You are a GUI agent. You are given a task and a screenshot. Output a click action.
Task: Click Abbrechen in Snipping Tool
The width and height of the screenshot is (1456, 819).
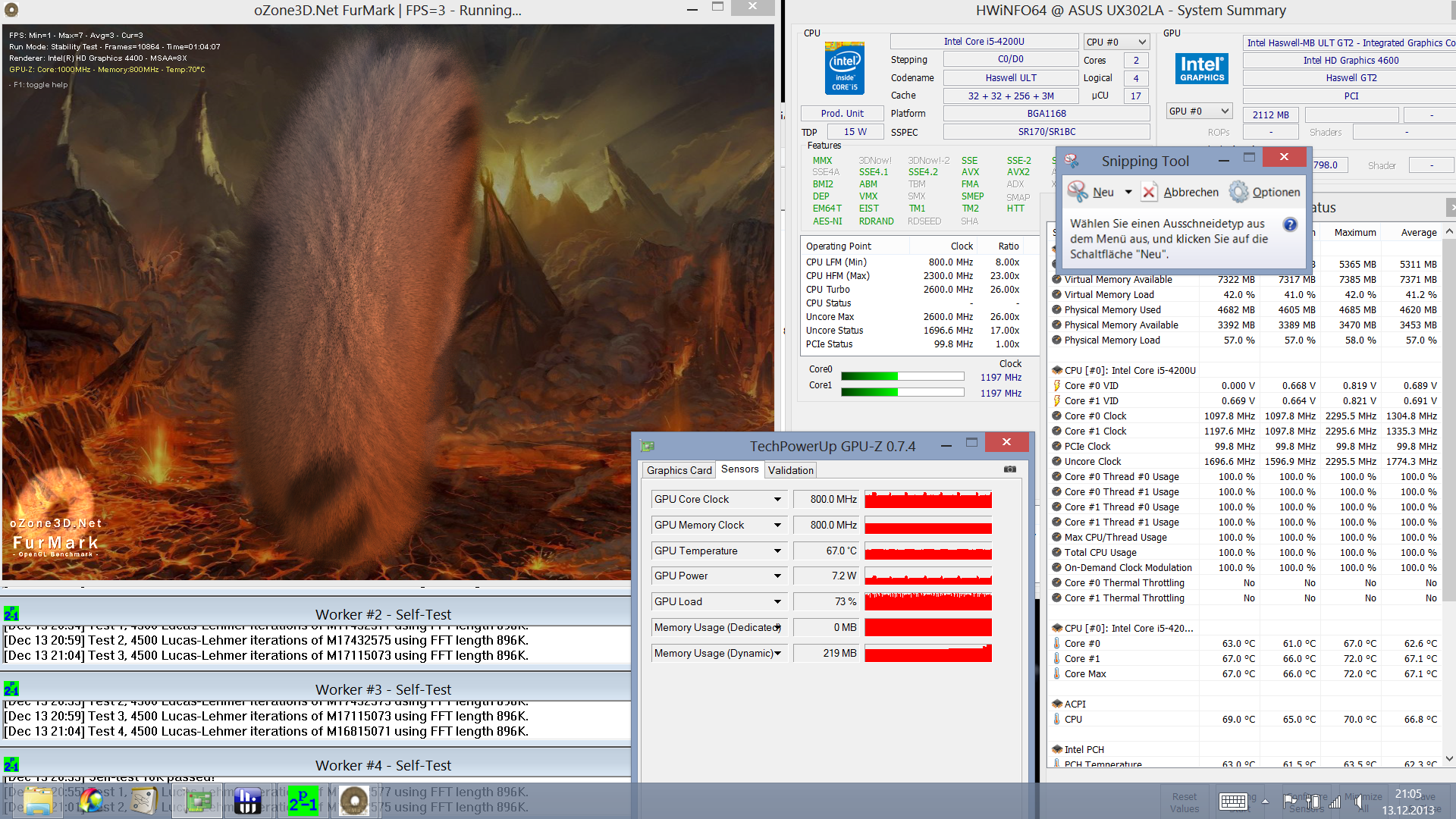pyautogui.click(x=1181, y=193)
